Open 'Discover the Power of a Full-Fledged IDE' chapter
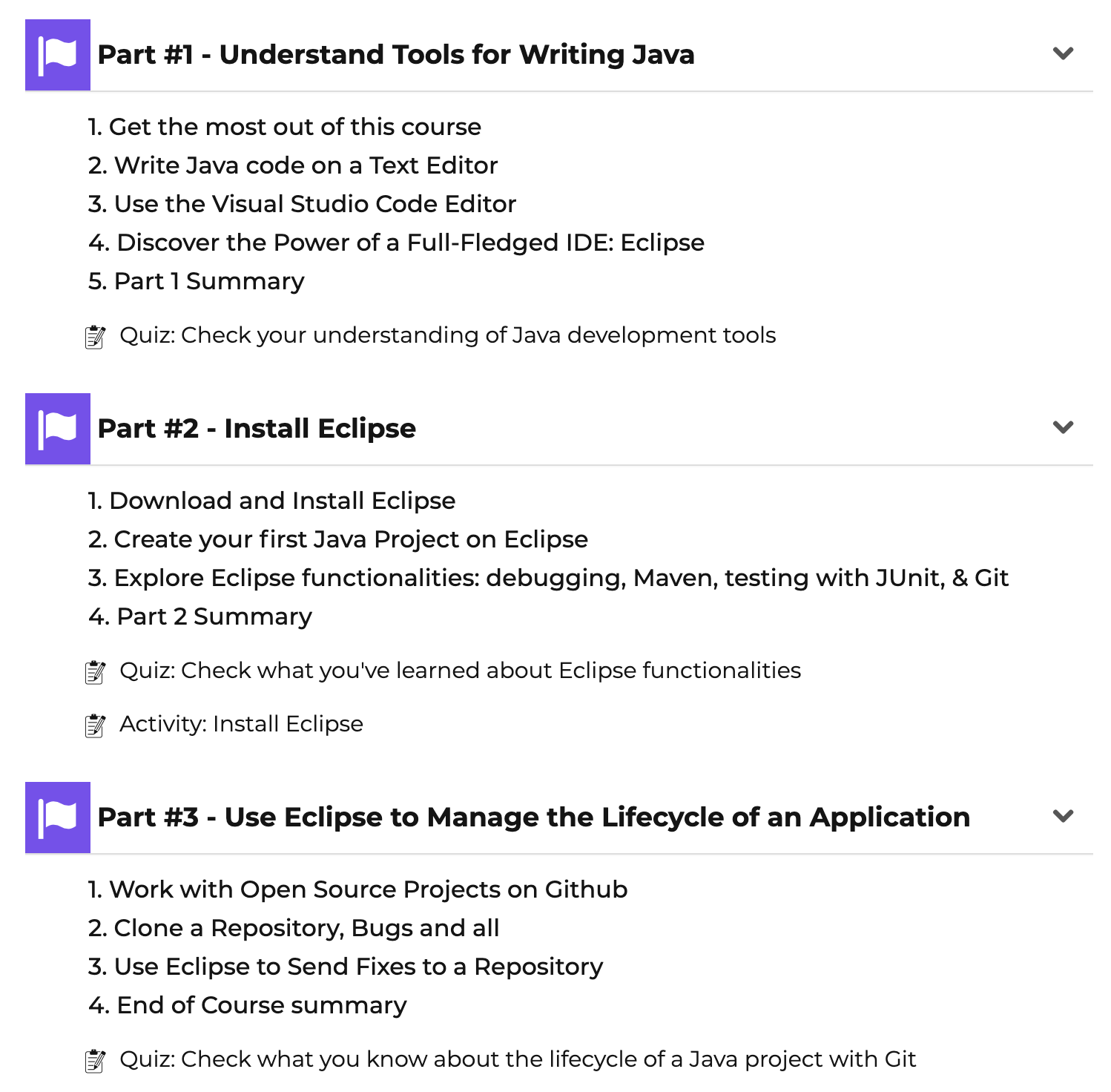The height and width of the screenshot is (1092, 1111). pyautogui.click(x=396, y=243)
